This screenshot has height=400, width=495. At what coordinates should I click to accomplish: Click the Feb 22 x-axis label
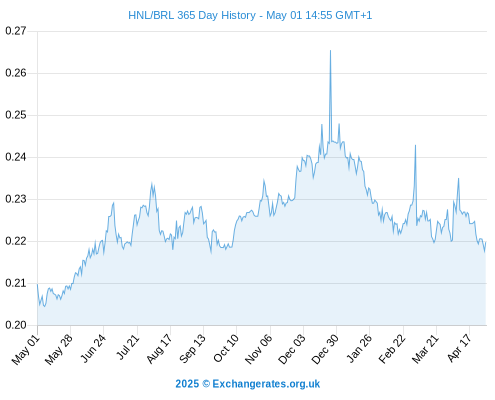coord(392,349)
